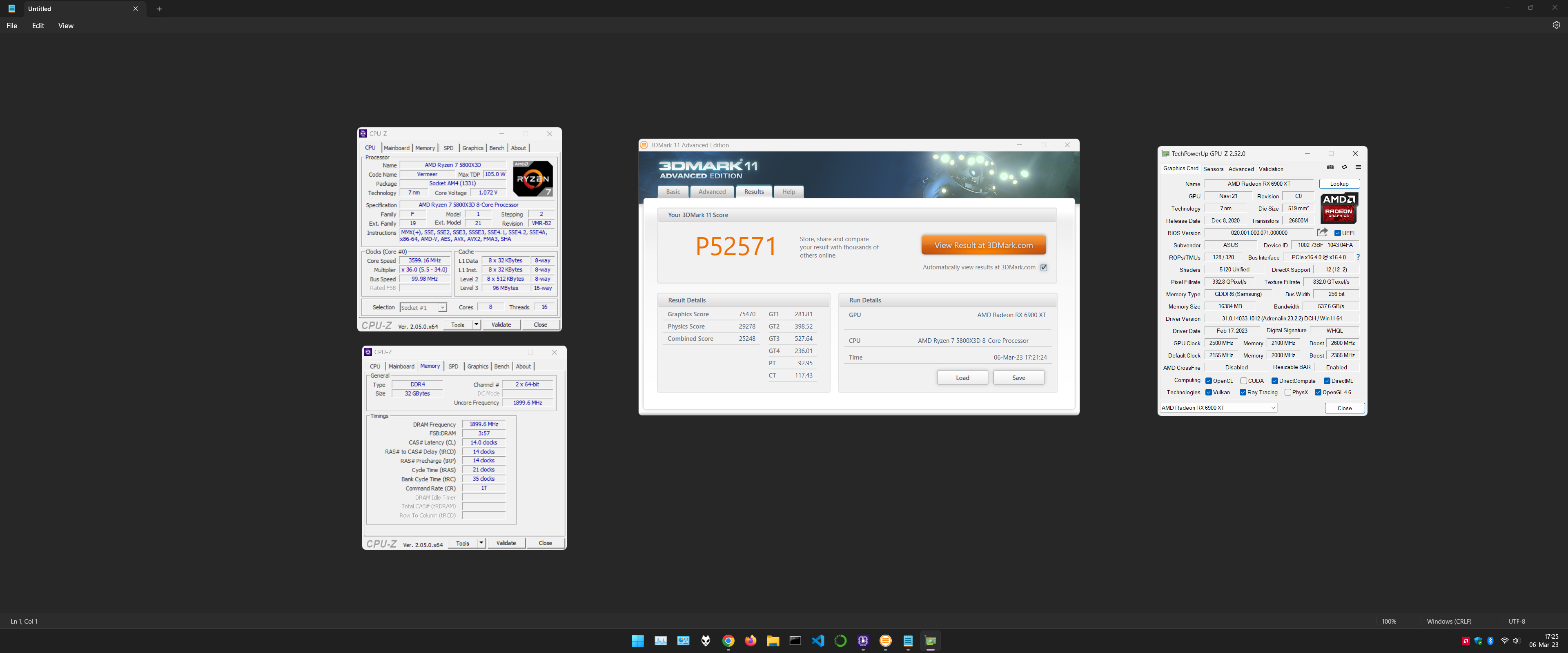
Task: Switch to CPU-Z via taskbar icon
Action: [862, 640]
